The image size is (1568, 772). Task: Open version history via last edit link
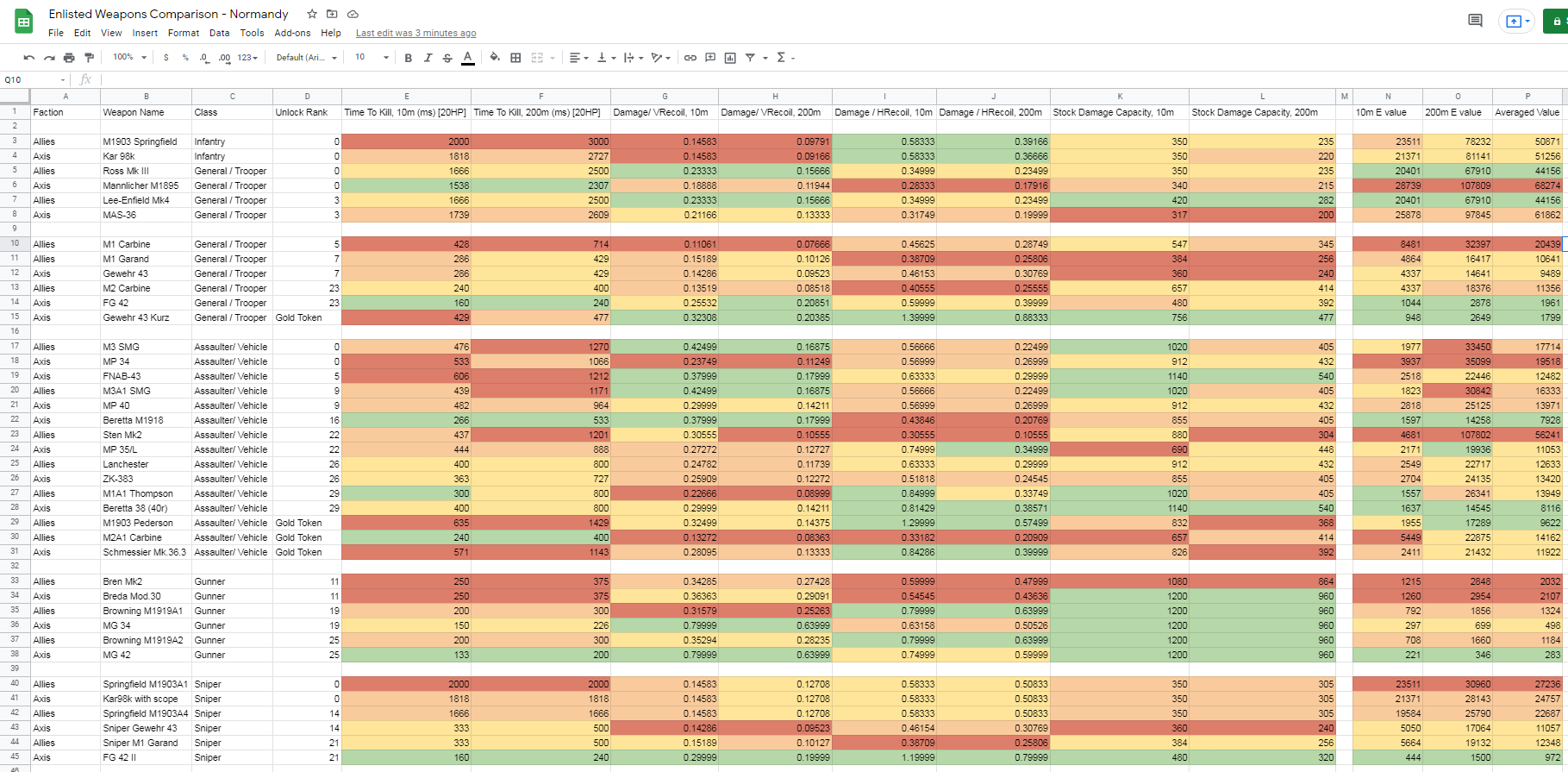(415, 34)
